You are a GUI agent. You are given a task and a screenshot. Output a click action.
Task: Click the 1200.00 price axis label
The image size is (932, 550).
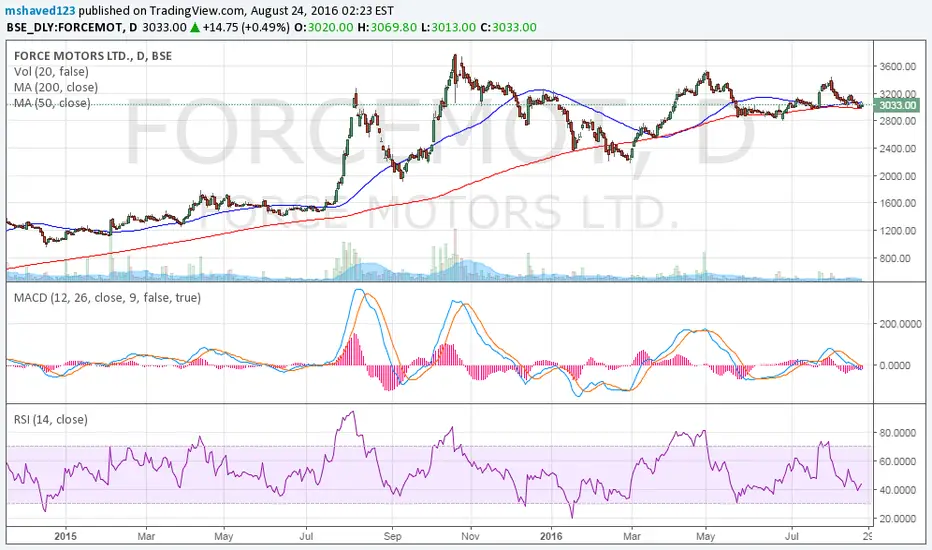click(898, 231)
